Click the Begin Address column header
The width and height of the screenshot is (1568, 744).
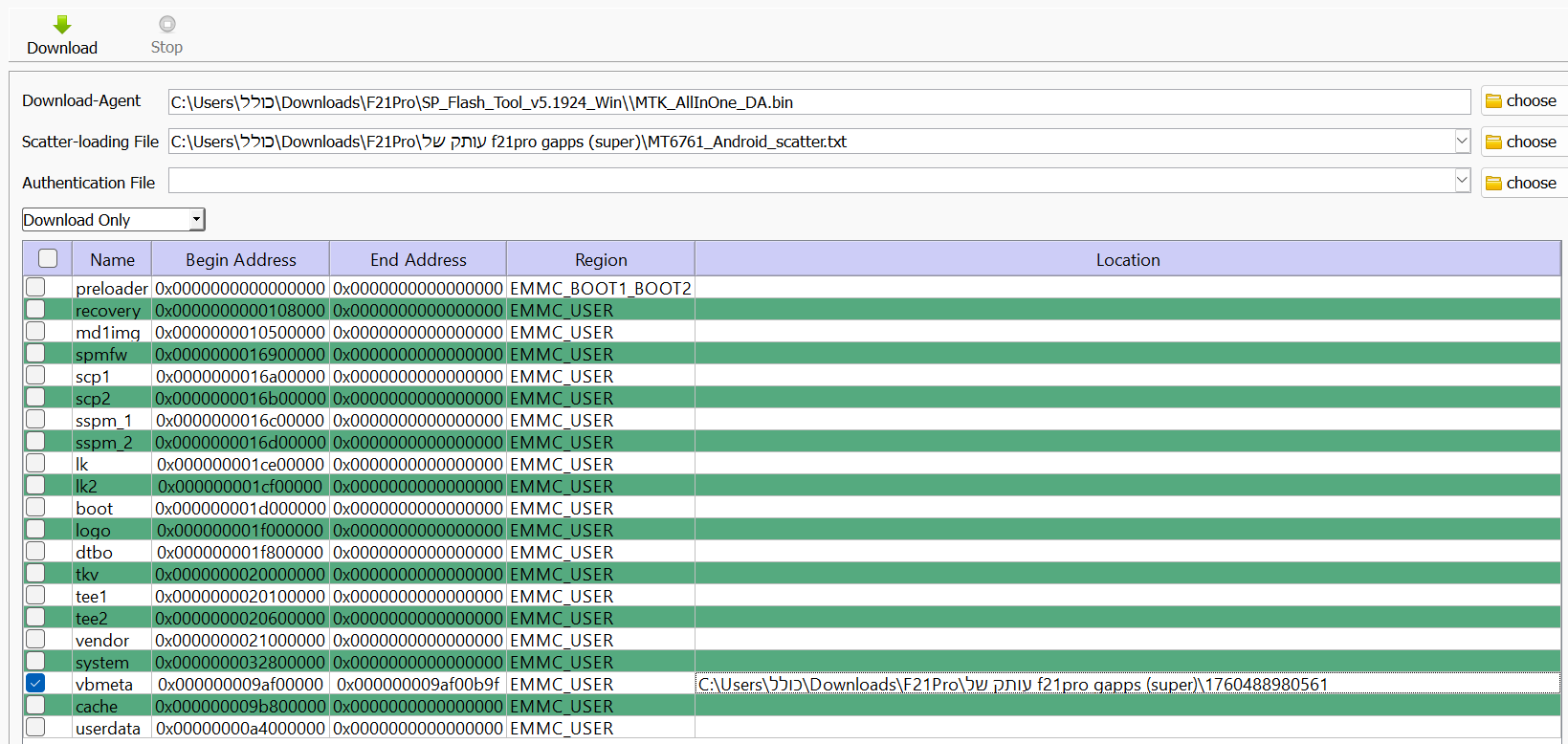click(240, 259)
